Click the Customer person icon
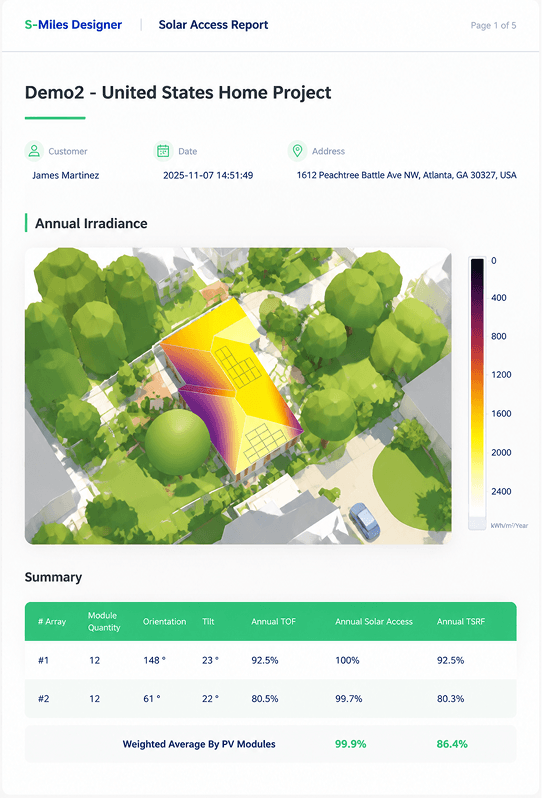542x798 pixels. coord(34,151)
